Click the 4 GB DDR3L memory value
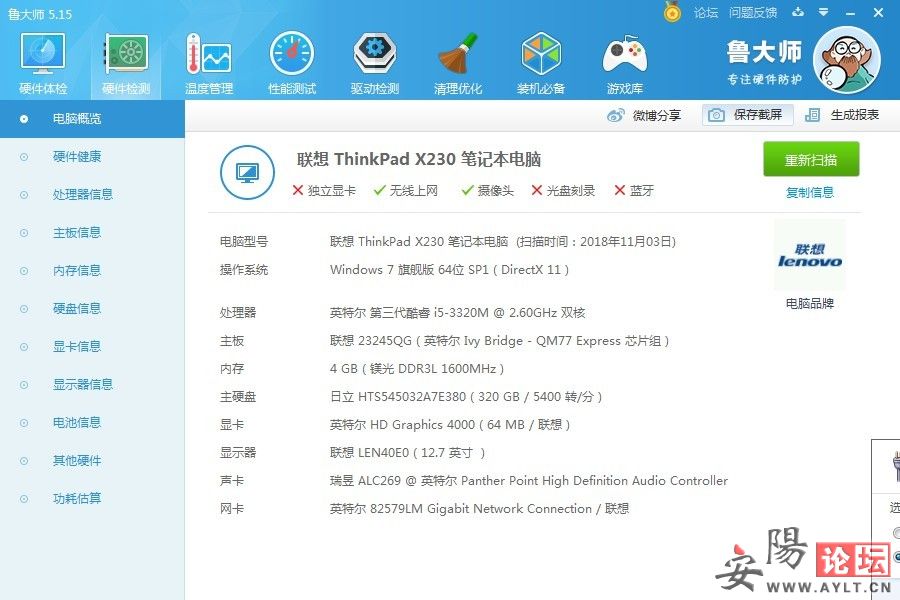 [417, 369]
